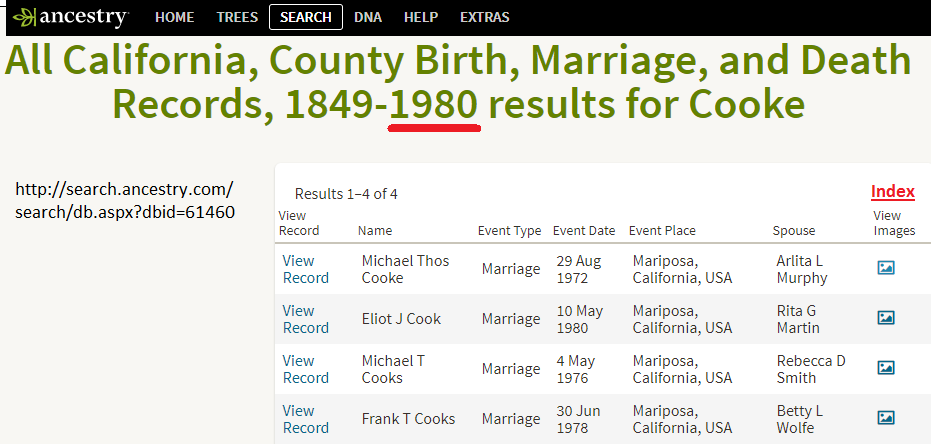Click the red Index link
This screenshot has height=444, width=931.
892,191
